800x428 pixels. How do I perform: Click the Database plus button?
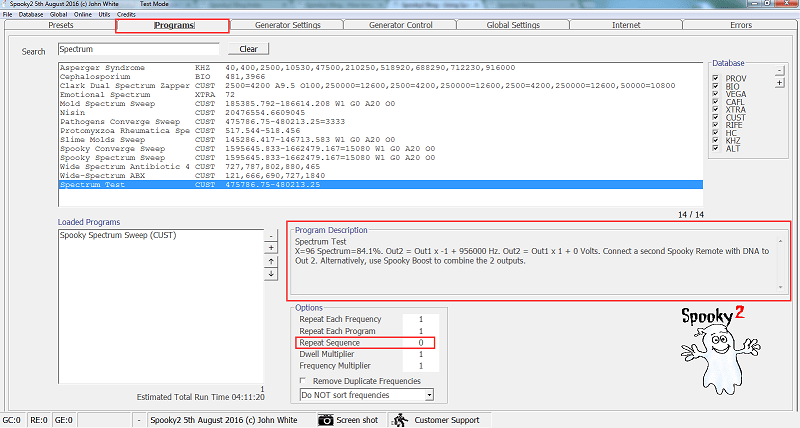(x=779, y=83)
